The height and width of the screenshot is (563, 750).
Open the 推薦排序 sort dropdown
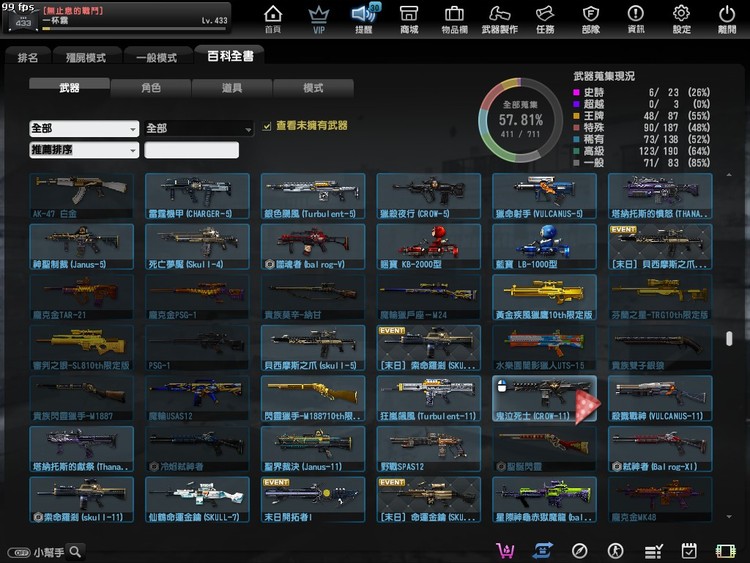pyautogui.click(x=84, y=150)
